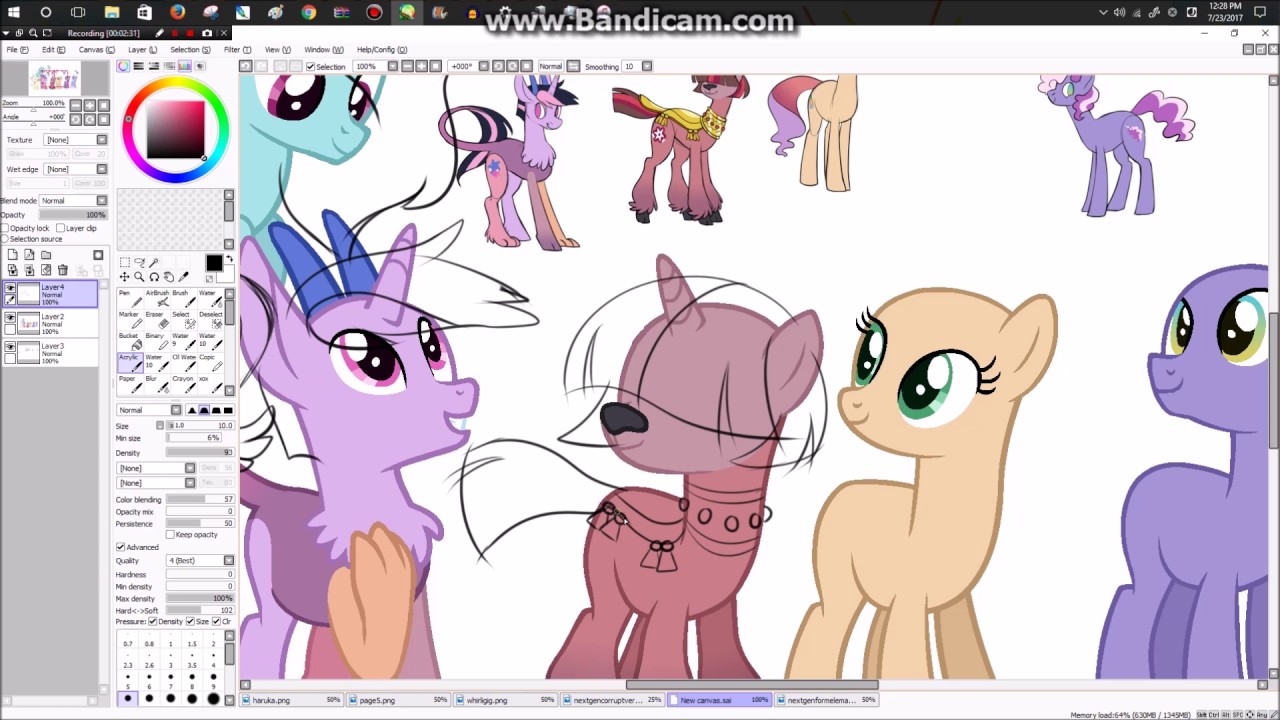Enable the Layer clip checkbox
Screen dimensions: 1280x720
point(62,228)
